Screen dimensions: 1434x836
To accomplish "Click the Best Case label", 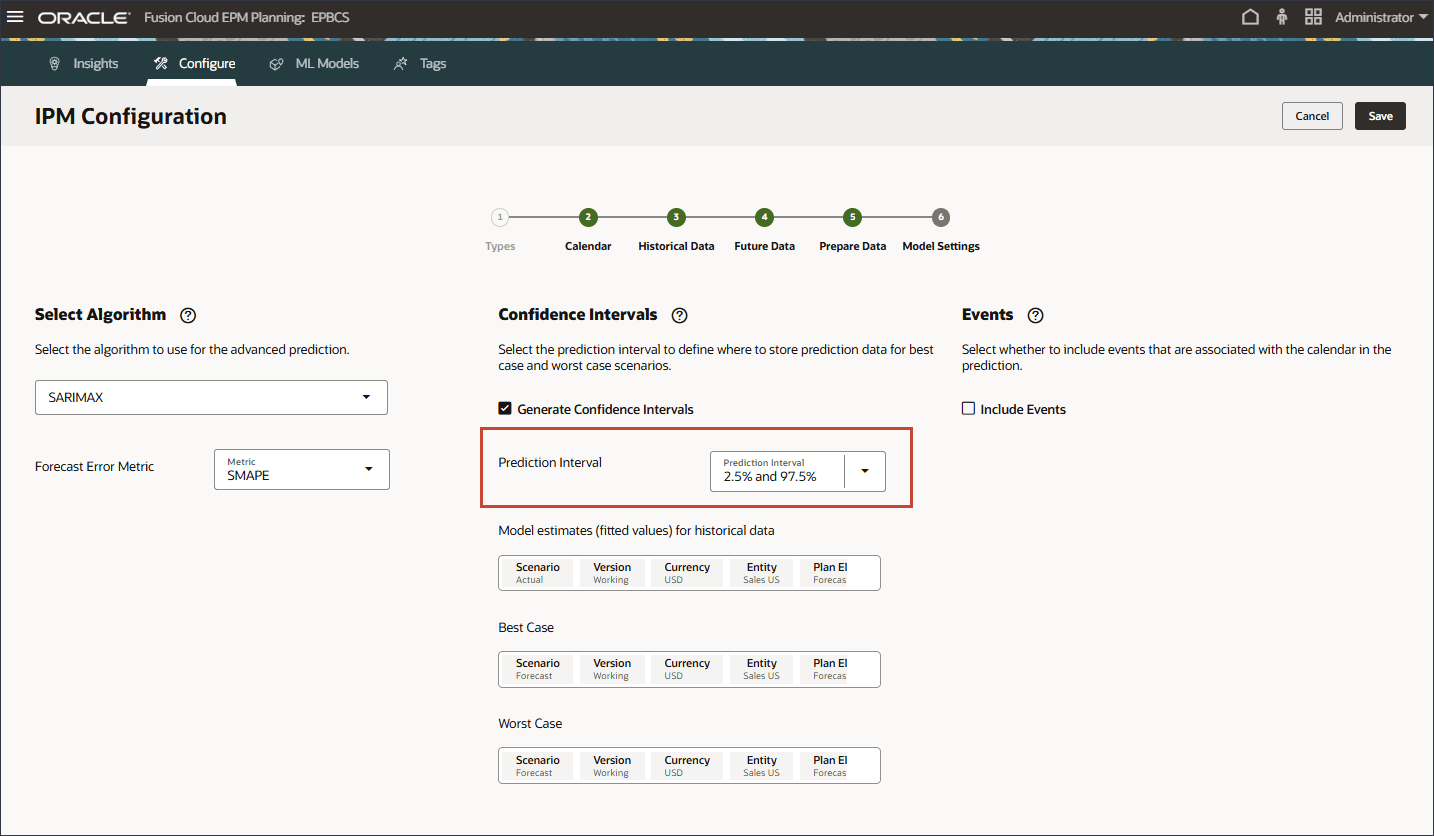I will (x=526, y=627).
